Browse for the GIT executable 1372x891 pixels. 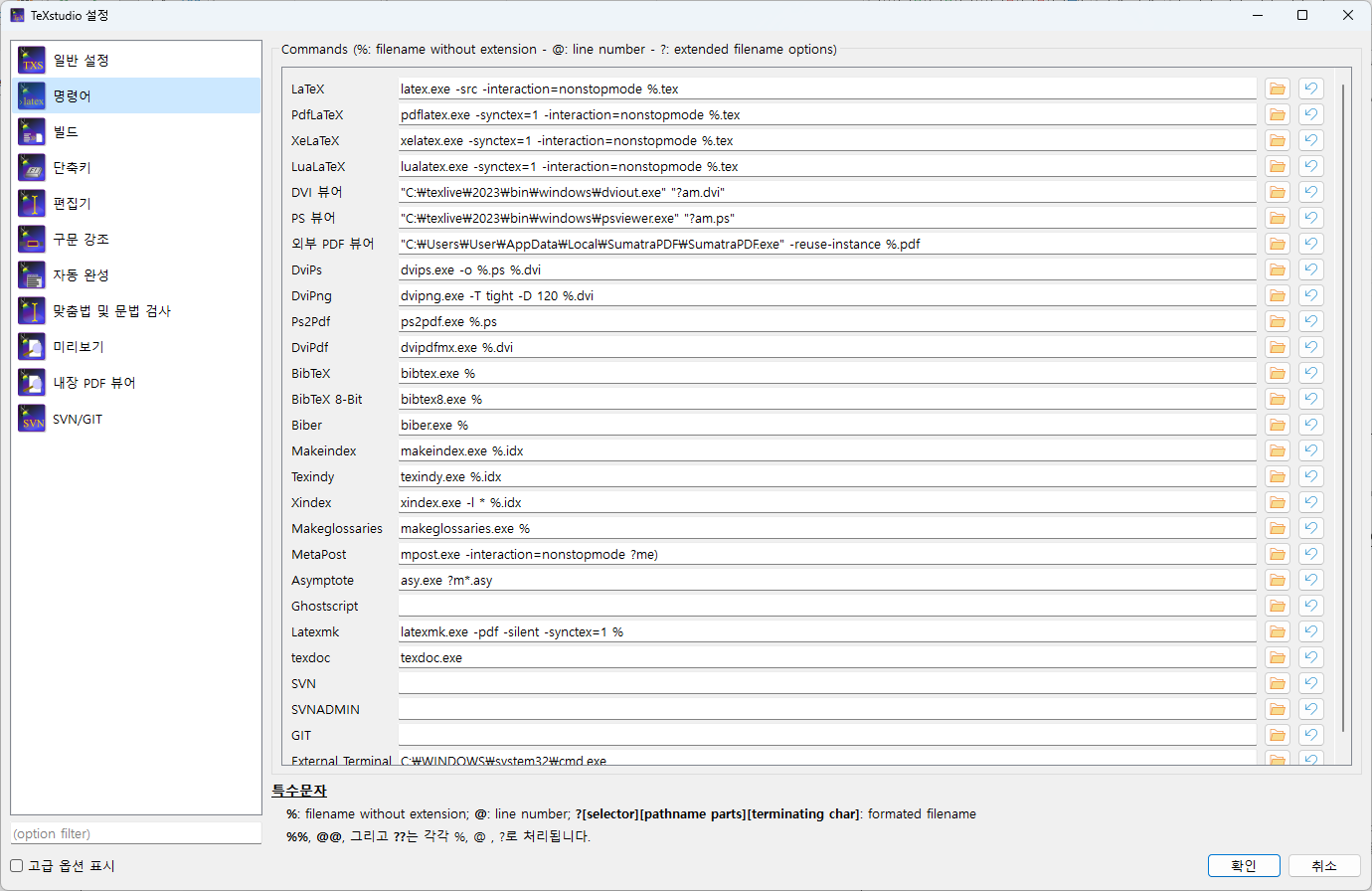1278,735
